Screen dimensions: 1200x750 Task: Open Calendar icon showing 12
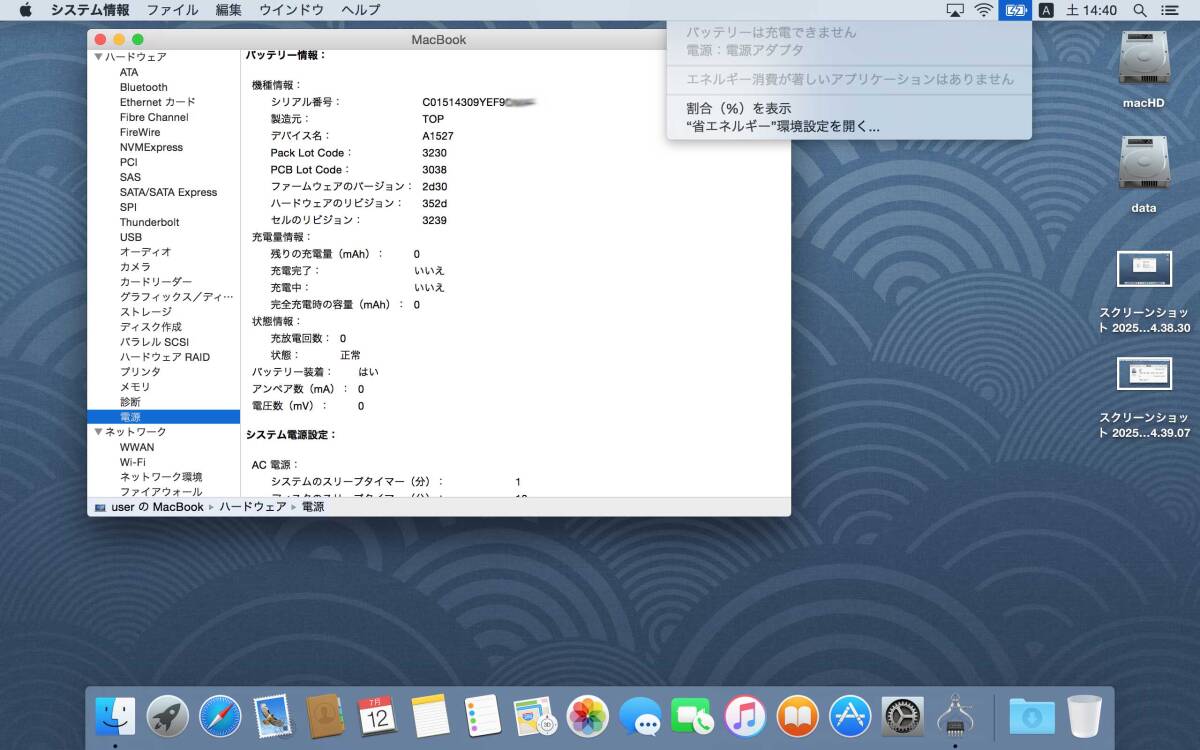pos(377,716)
